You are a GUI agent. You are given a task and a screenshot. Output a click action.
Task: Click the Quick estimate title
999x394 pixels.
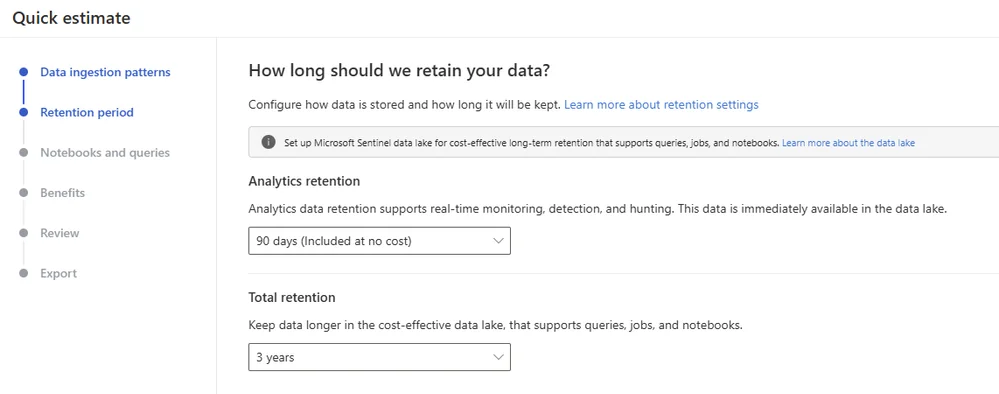71,18
